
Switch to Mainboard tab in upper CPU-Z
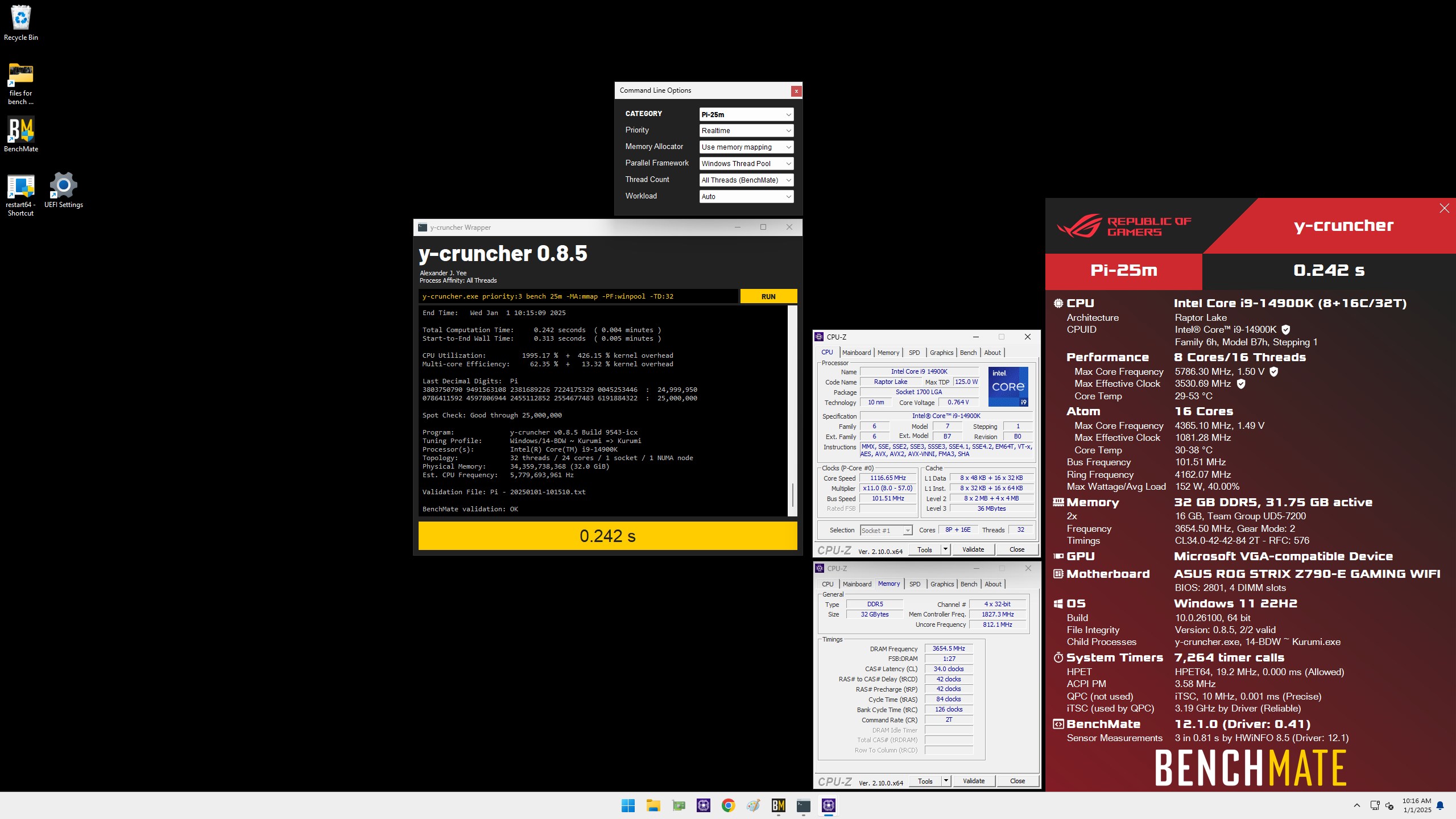(857, 353)
